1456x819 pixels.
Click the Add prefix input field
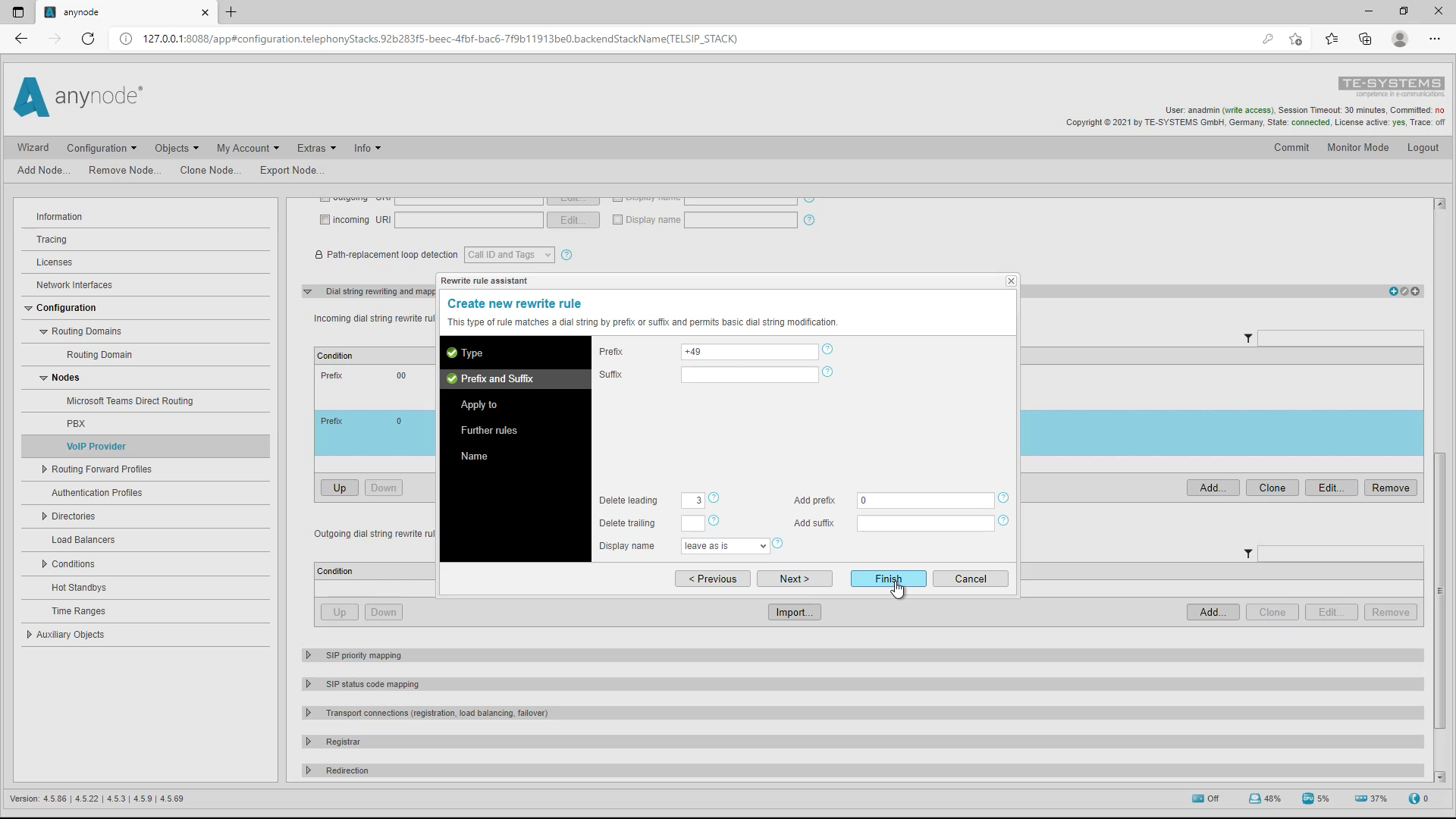925,500
